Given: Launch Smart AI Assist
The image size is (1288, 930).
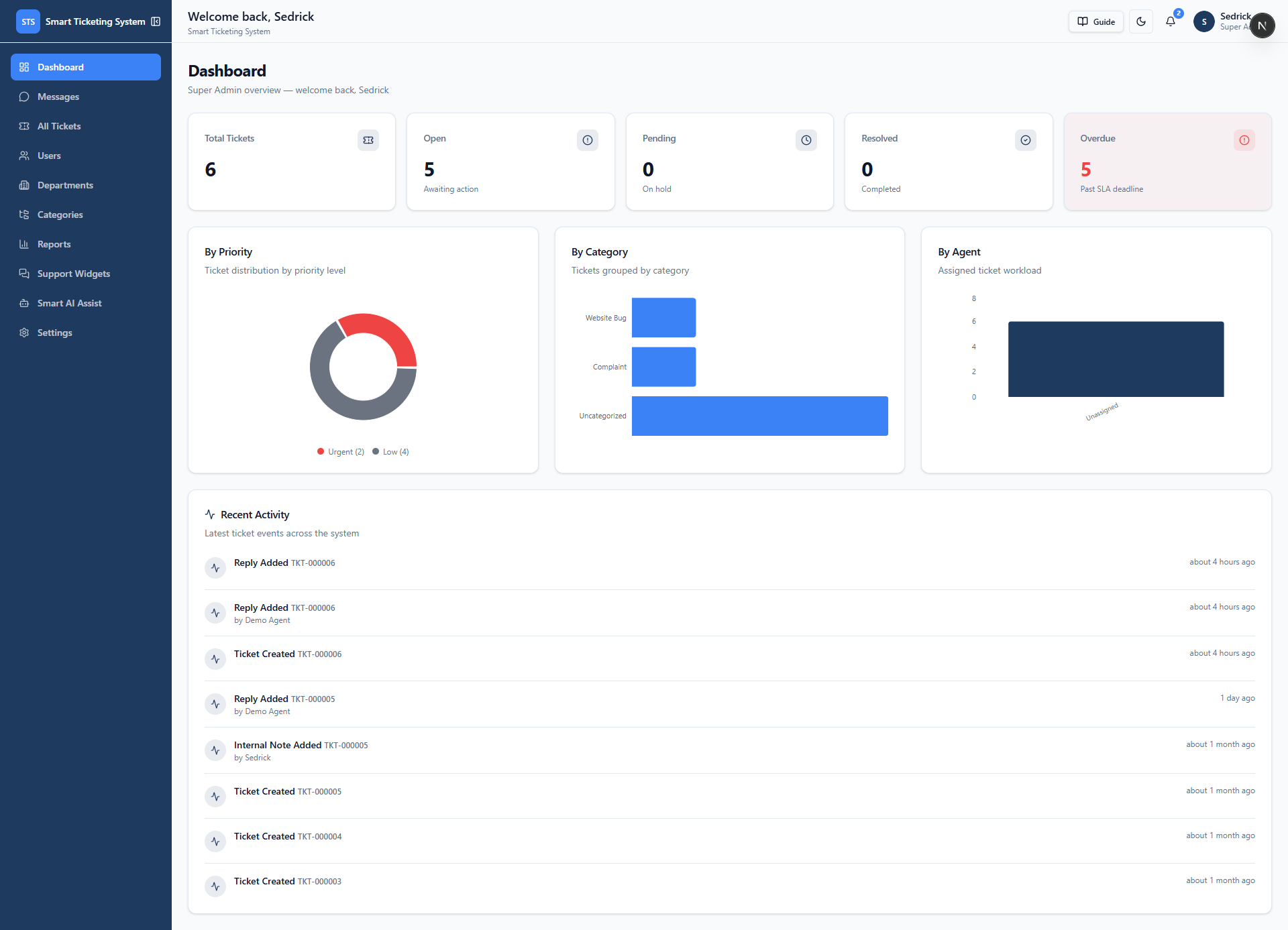Looking at the screenshot, I should click(x=86, y=303).
